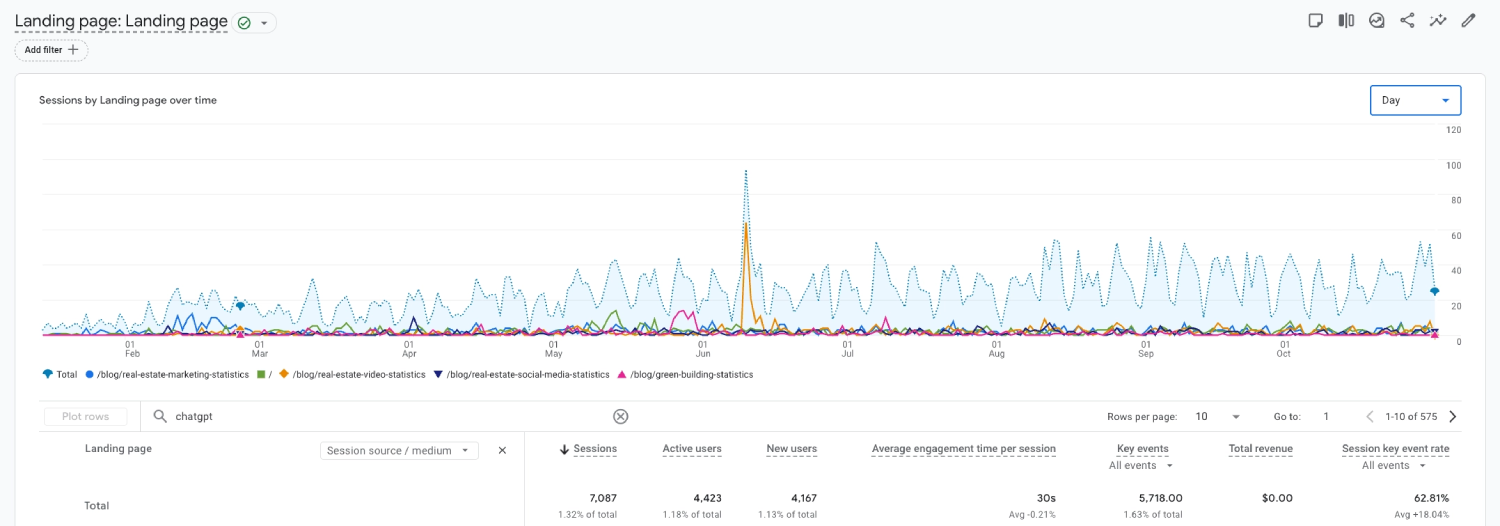Sort by New users column
Screen dimensions: 1500x526
point(791,449)
